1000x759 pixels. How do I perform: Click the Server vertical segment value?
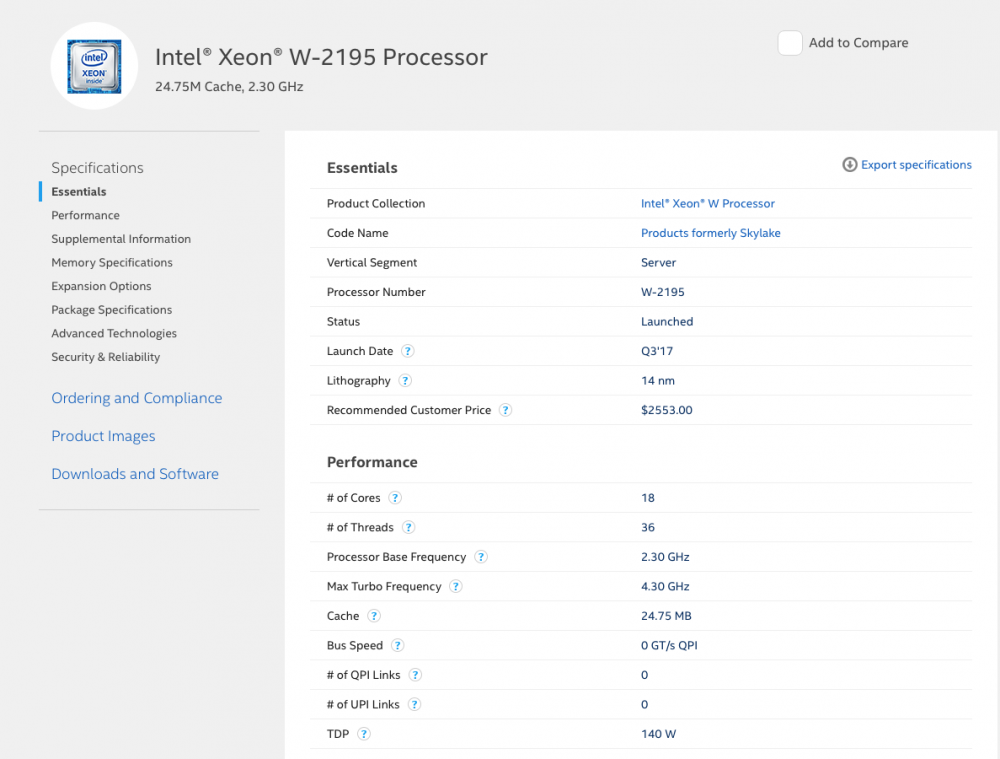[x=658, y=262]
